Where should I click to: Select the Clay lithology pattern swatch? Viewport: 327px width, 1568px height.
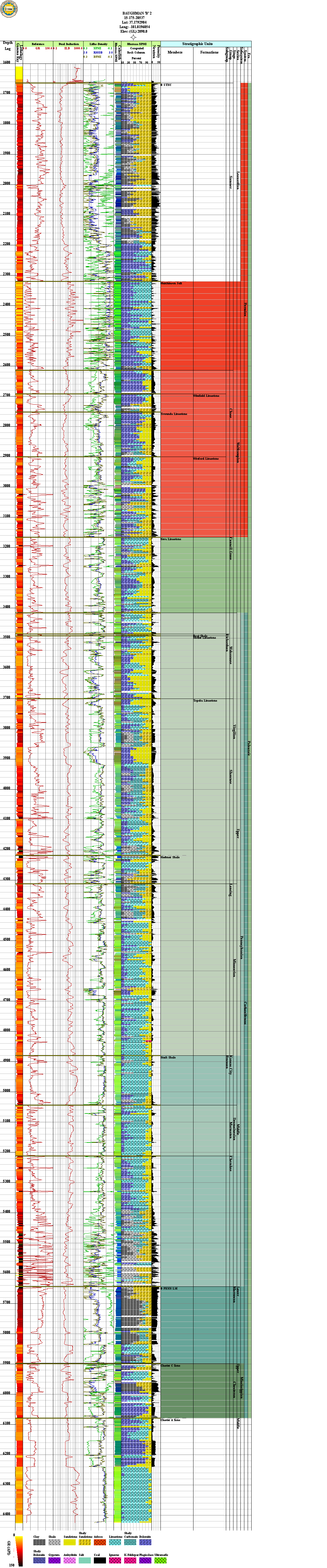pos(39,1542)
